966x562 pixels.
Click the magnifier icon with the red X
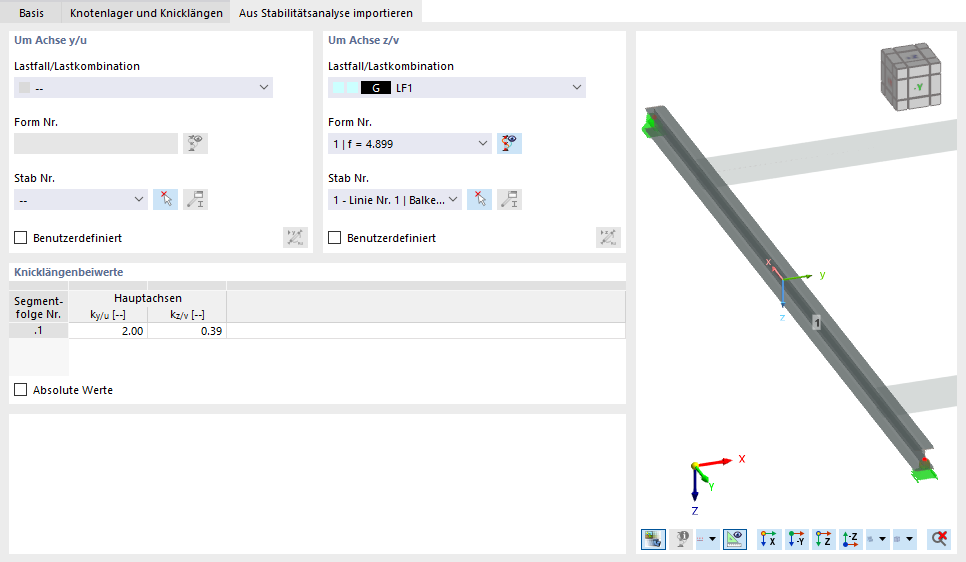(938, 539)
